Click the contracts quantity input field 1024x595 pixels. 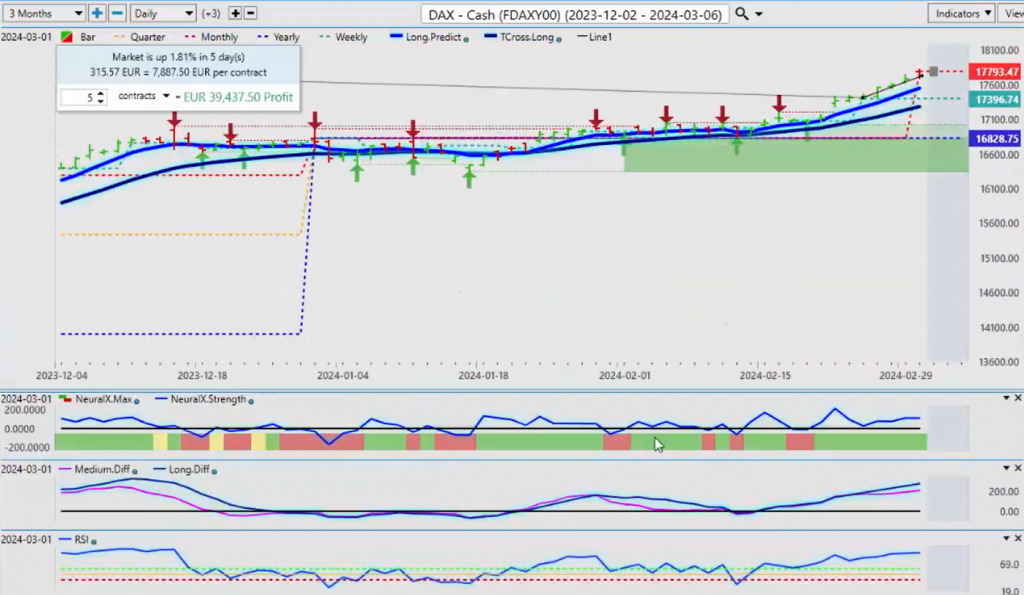point(81,97)
